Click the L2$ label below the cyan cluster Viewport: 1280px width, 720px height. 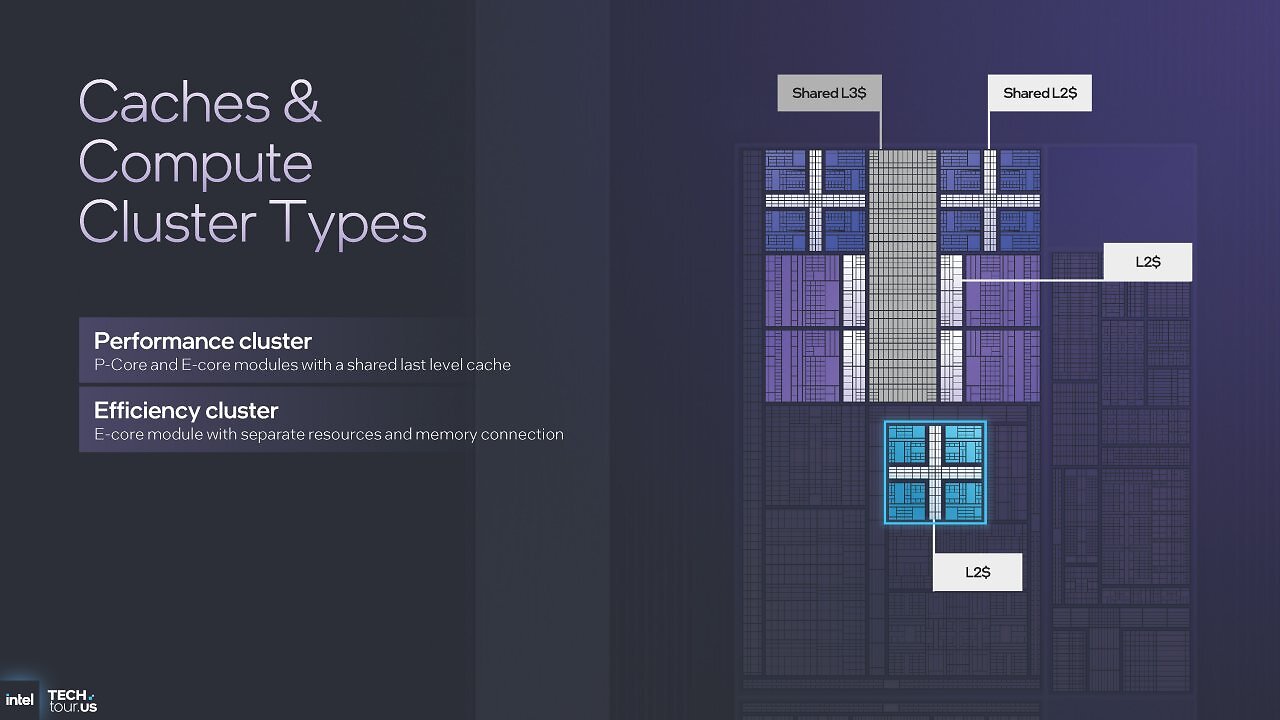977,572
